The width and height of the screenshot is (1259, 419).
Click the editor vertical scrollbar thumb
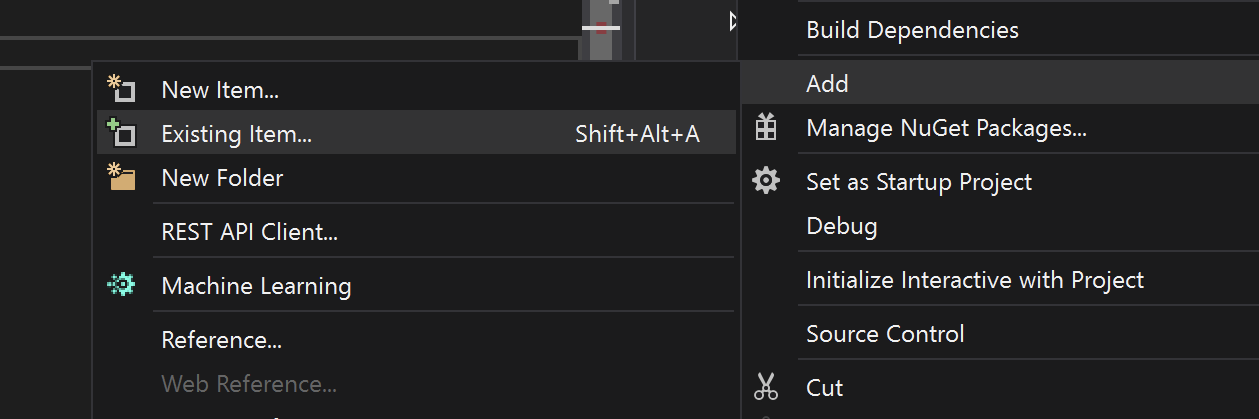tap(601, 32)
